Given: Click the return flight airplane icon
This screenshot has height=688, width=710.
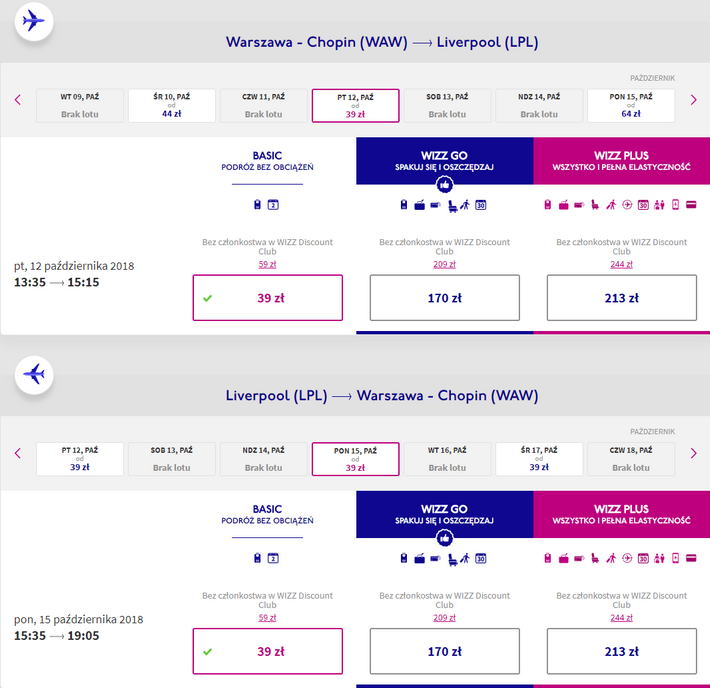Looking at the screenshot, I should [34, 375].
